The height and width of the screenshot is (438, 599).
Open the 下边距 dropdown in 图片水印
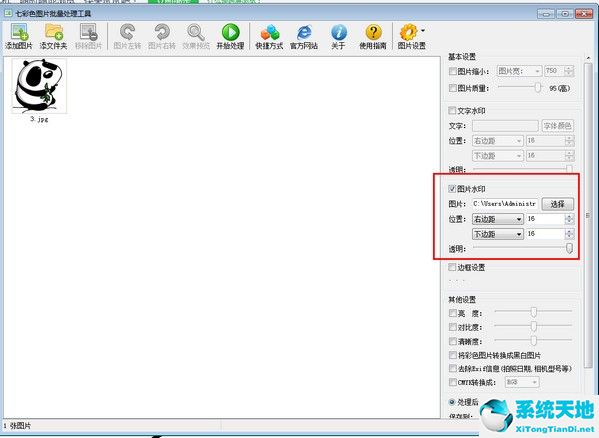[497, 234]
